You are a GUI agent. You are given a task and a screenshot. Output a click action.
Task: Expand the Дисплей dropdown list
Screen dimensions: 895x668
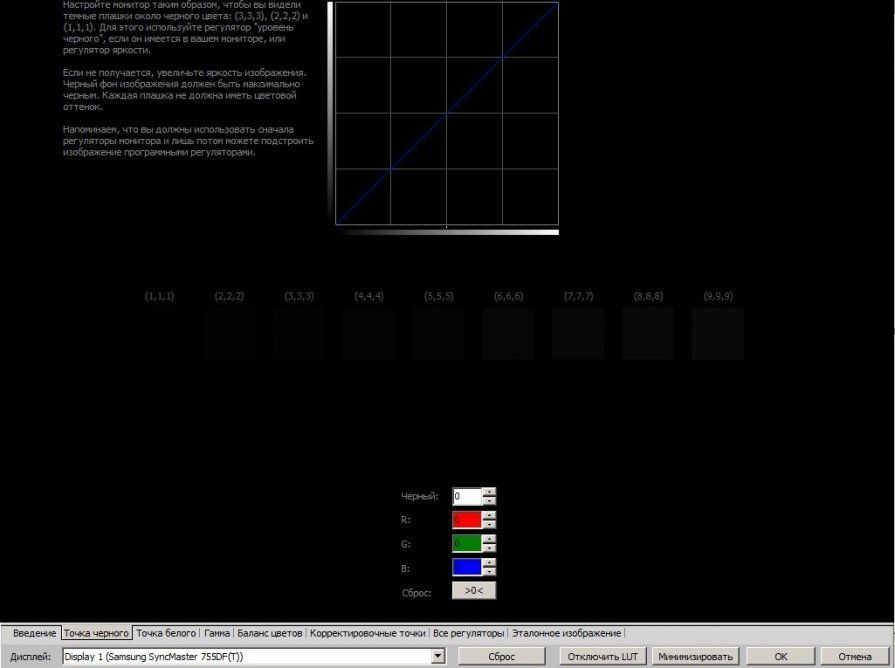coord(438,657)
